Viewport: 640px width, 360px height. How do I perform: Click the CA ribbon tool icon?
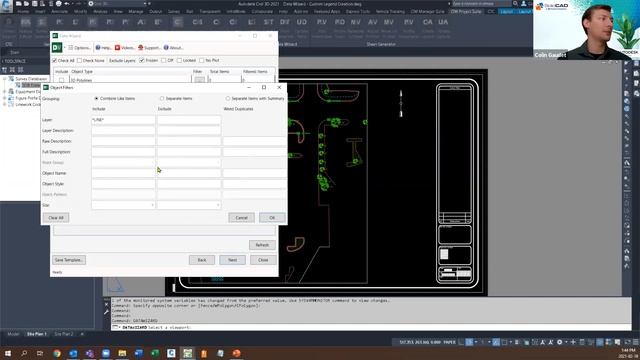pyautogui.click(x=427, y=22)
